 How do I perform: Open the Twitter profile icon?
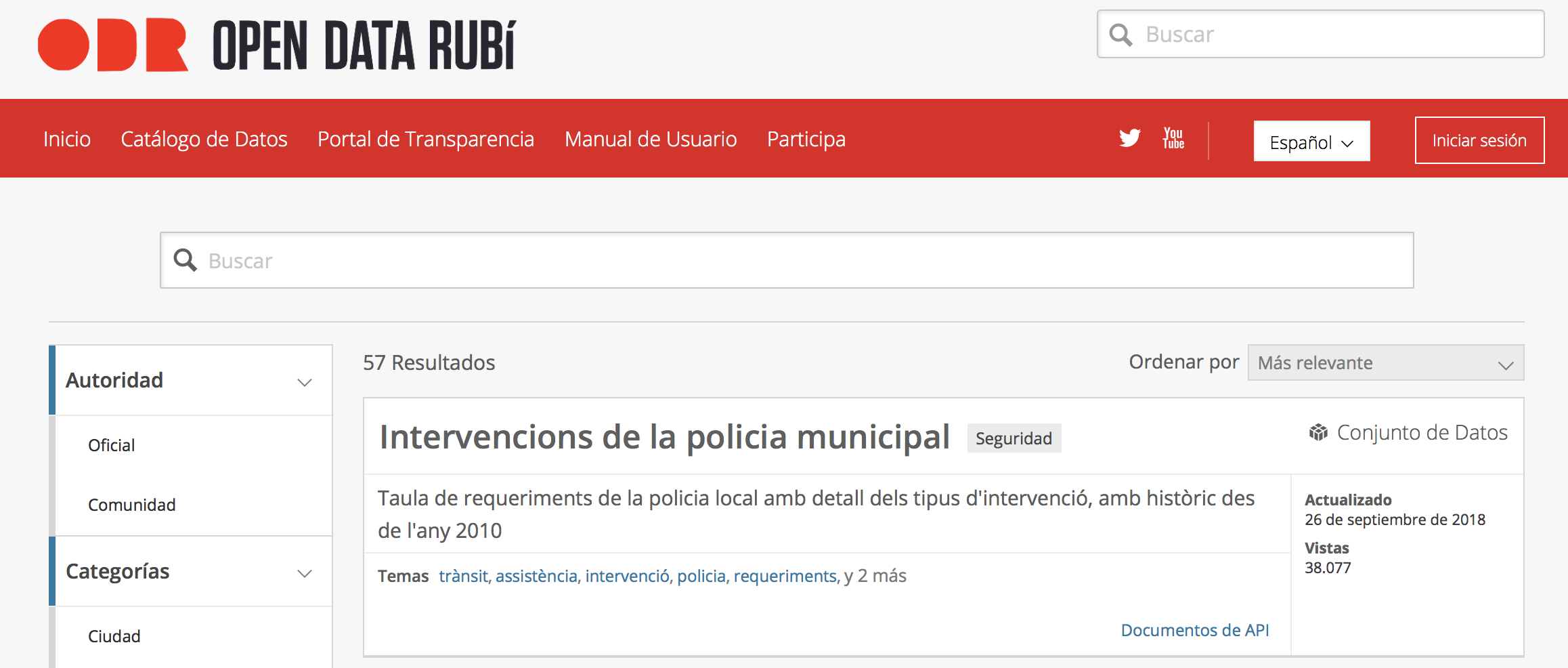pyautogui.click(x=1129, y=138)
